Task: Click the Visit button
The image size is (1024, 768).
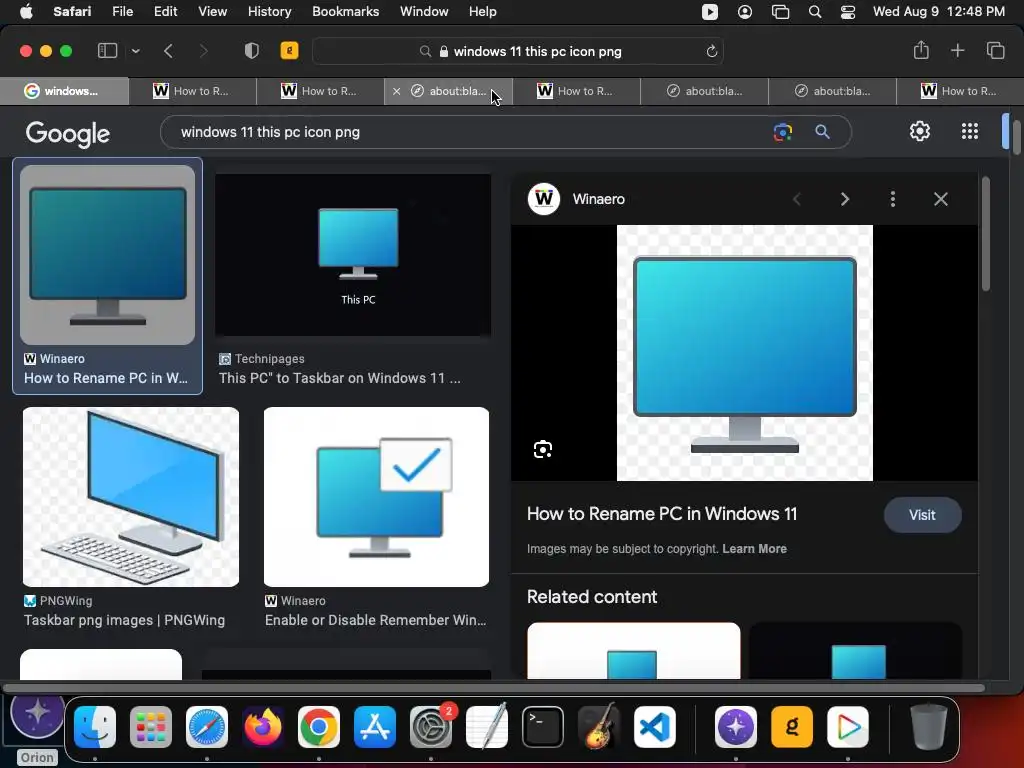Action: (x=922, y=515)
